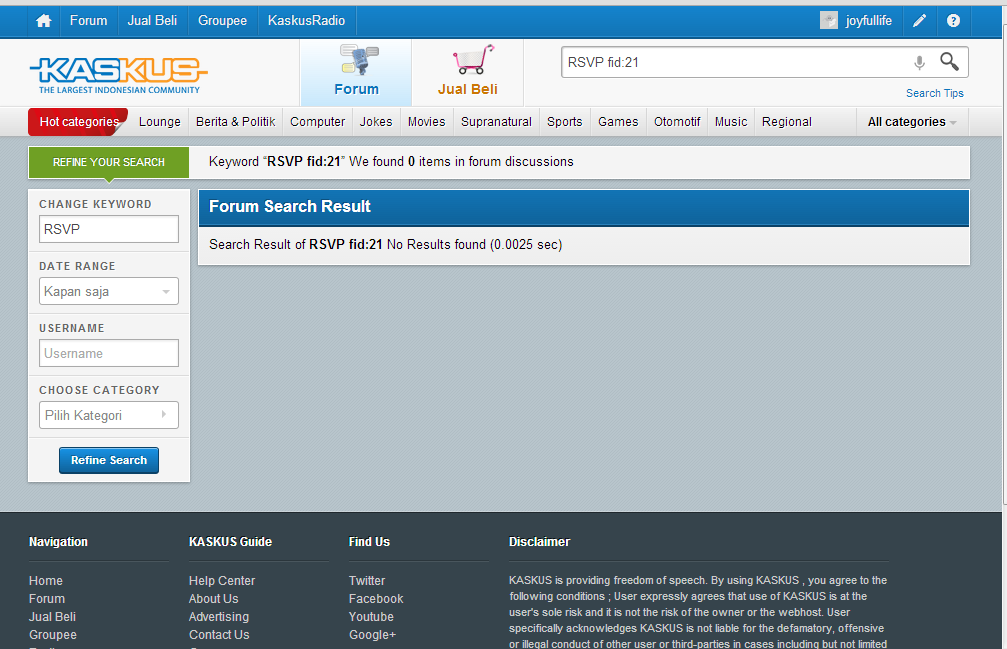Open the footer Forum link
The width and height of the screenshot is (1007, 649).
[x=47, y=598]
